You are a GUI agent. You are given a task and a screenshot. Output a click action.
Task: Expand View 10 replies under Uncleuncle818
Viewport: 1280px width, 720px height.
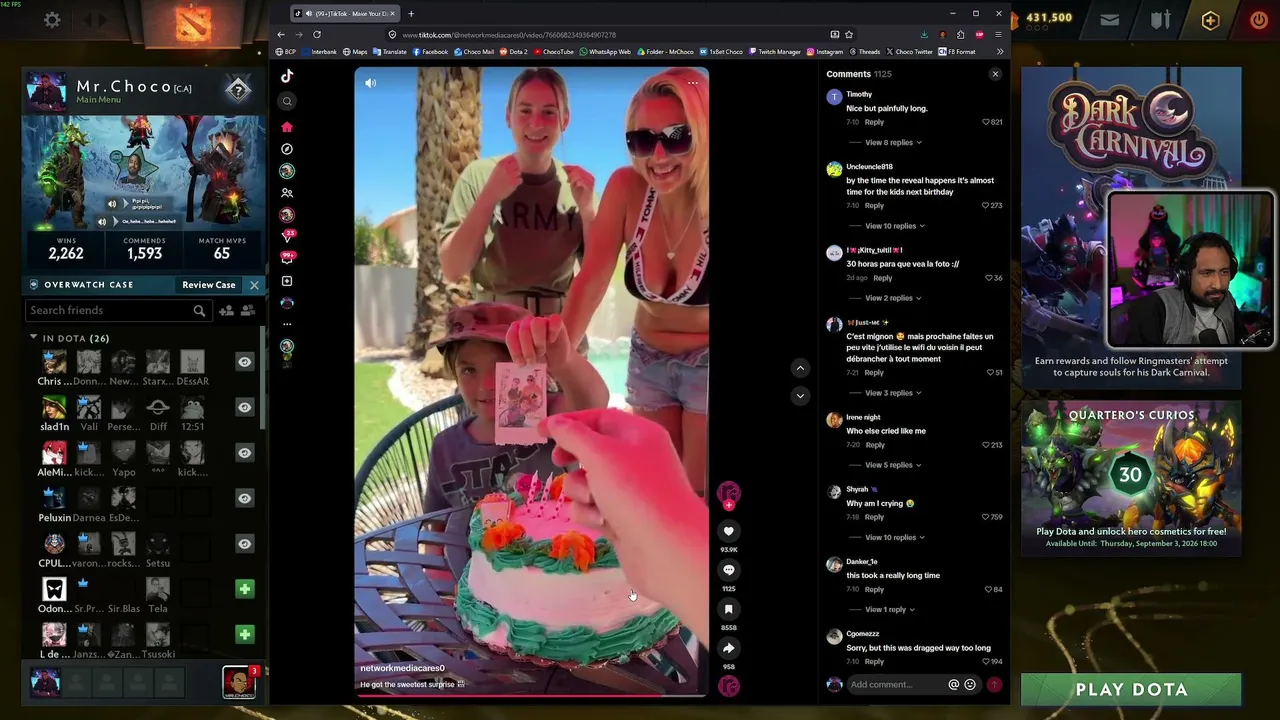click(894, 226)
